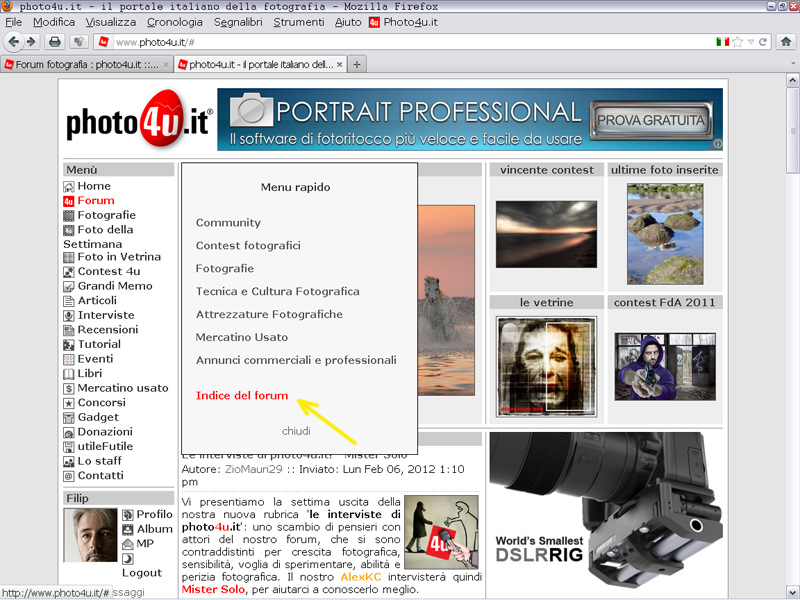This screenshot has width=800, height=600.
Task: Click the Libri book icon in sidebar
Action: point(69,374)
